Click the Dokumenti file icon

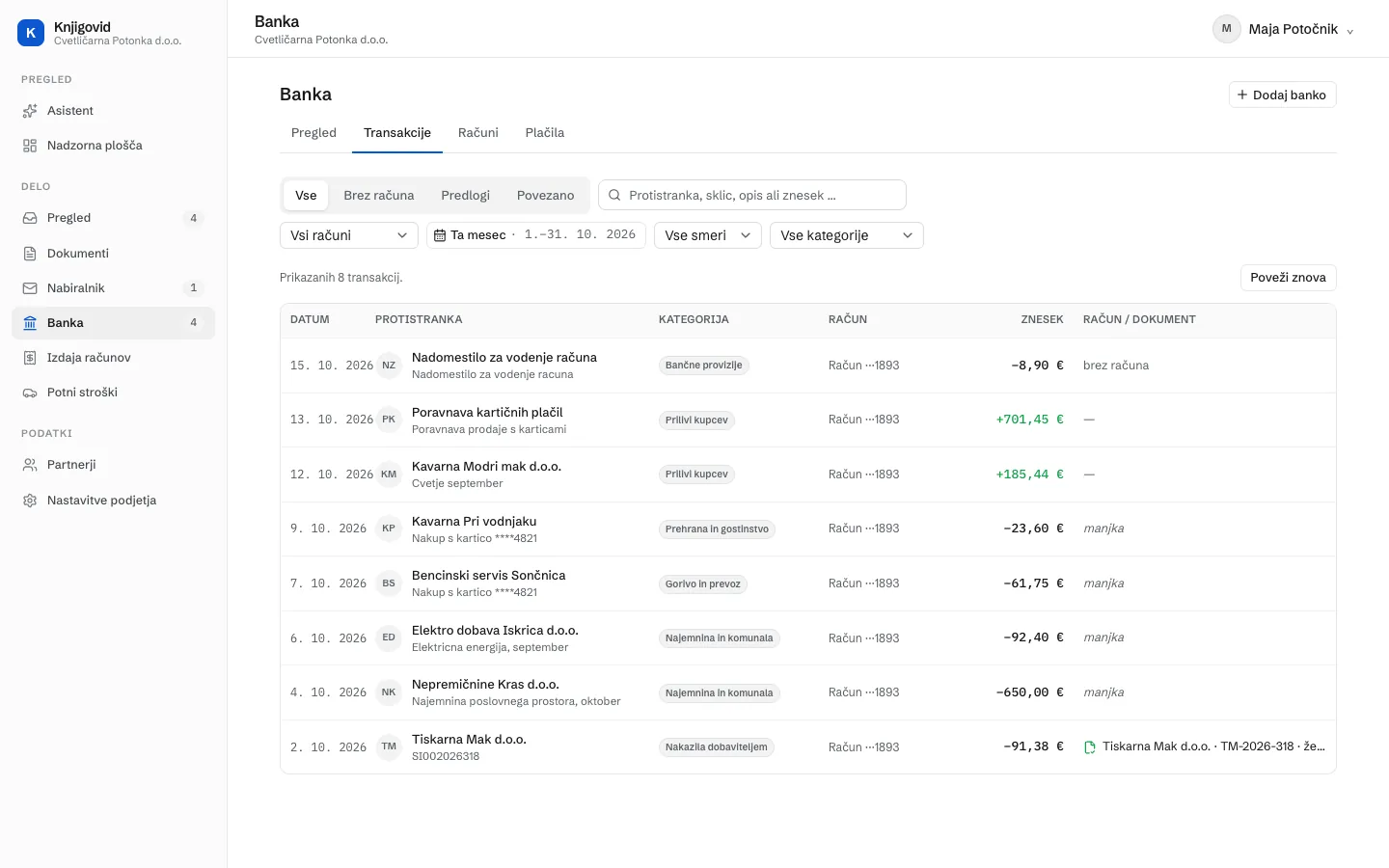(30, 254)
